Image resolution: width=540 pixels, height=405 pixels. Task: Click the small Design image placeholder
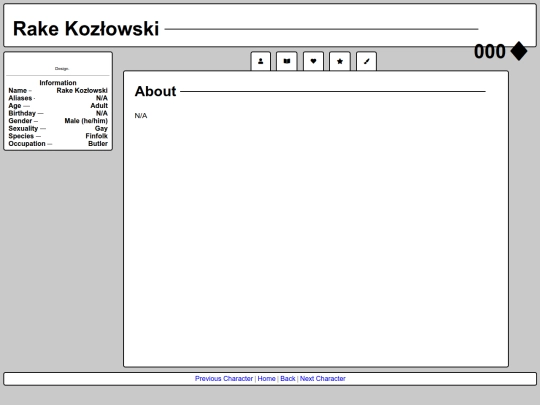point(62,69)
